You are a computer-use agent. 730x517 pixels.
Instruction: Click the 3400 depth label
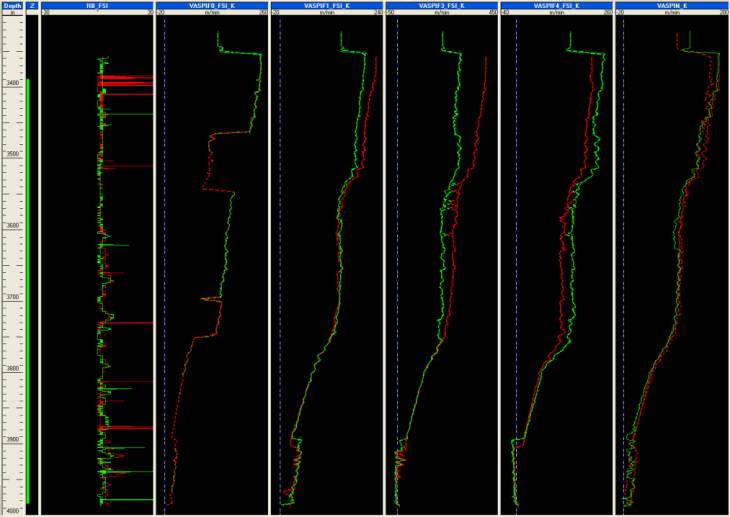[13, 83]
